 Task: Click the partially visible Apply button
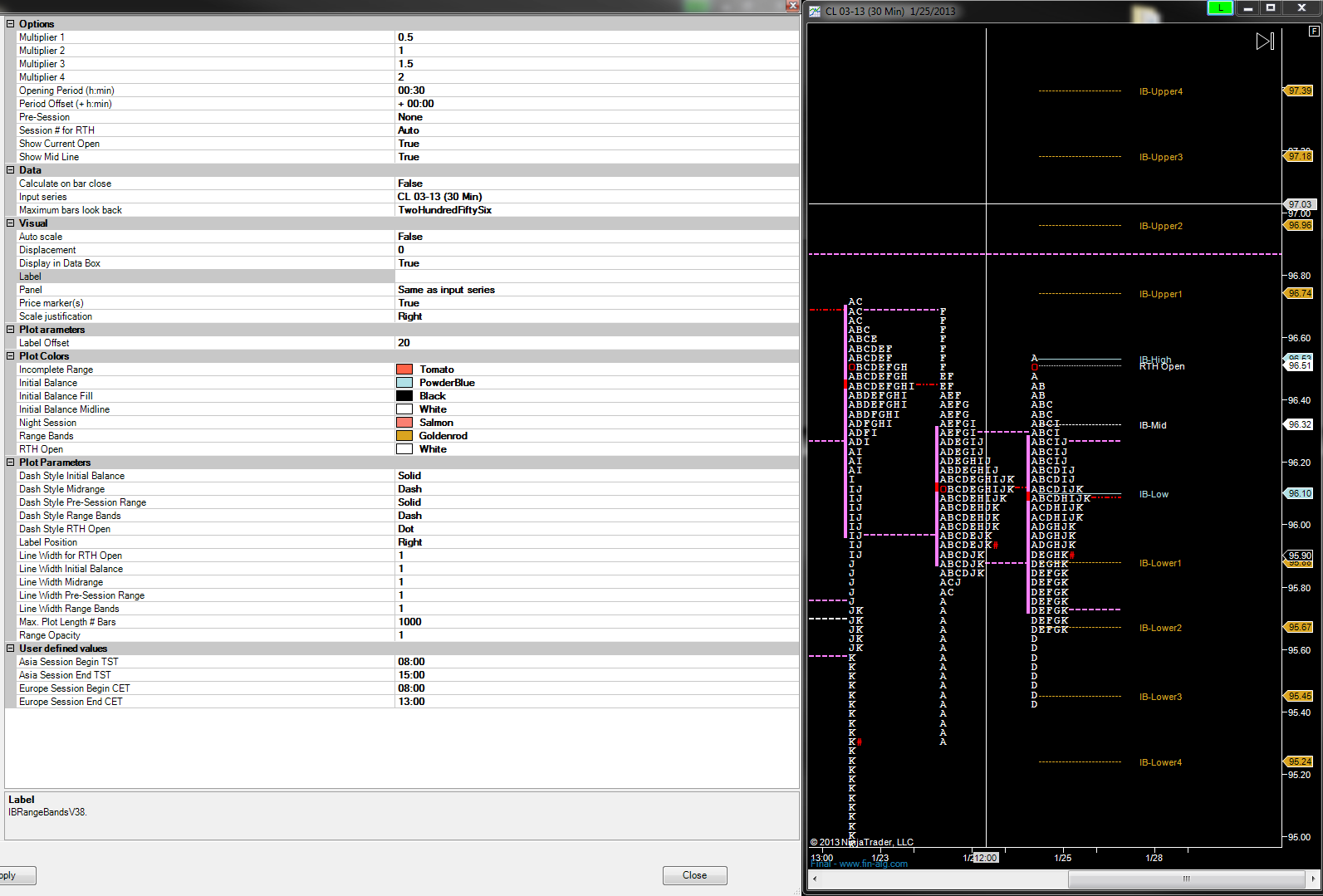point(17,875)
